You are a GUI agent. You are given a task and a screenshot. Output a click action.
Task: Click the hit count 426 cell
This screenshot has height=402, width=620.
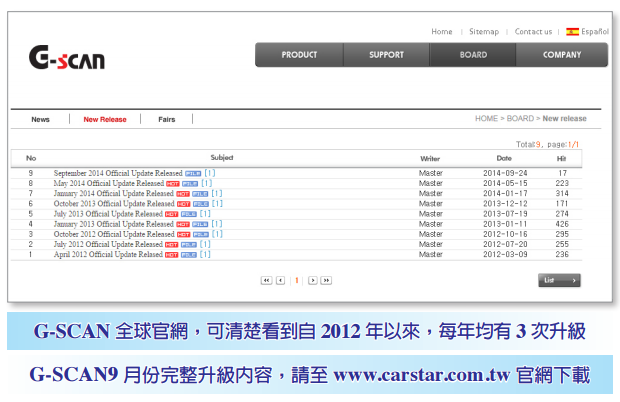562,224
